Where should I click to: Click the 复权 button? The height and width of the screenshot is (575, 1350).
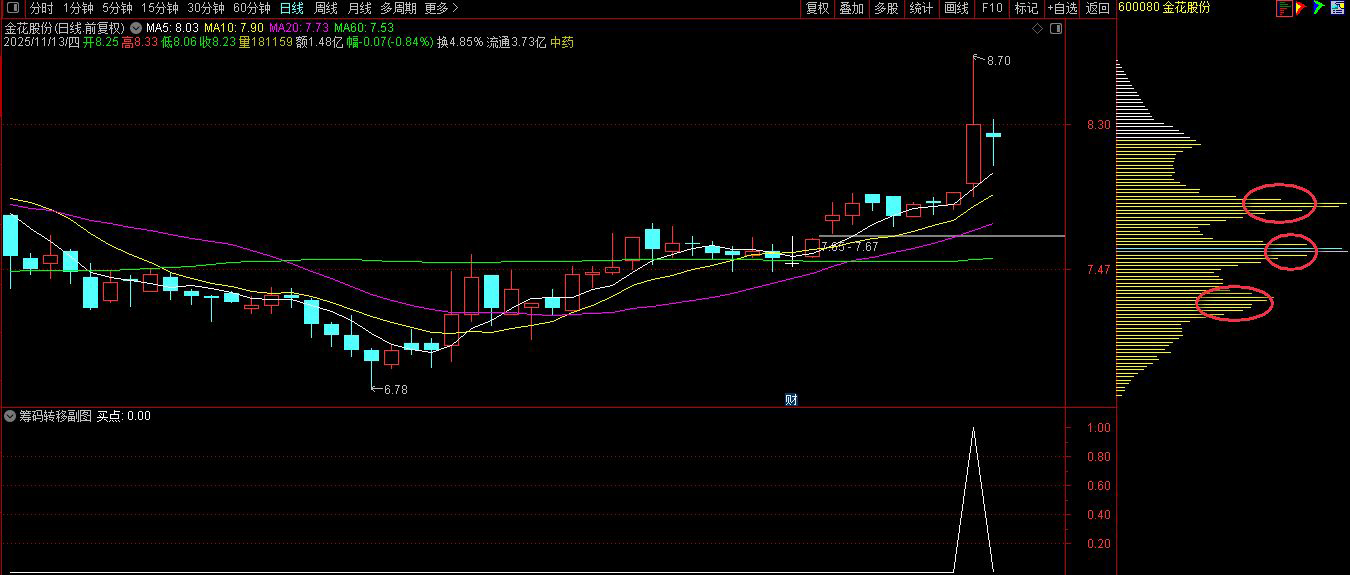click(818, 8)
